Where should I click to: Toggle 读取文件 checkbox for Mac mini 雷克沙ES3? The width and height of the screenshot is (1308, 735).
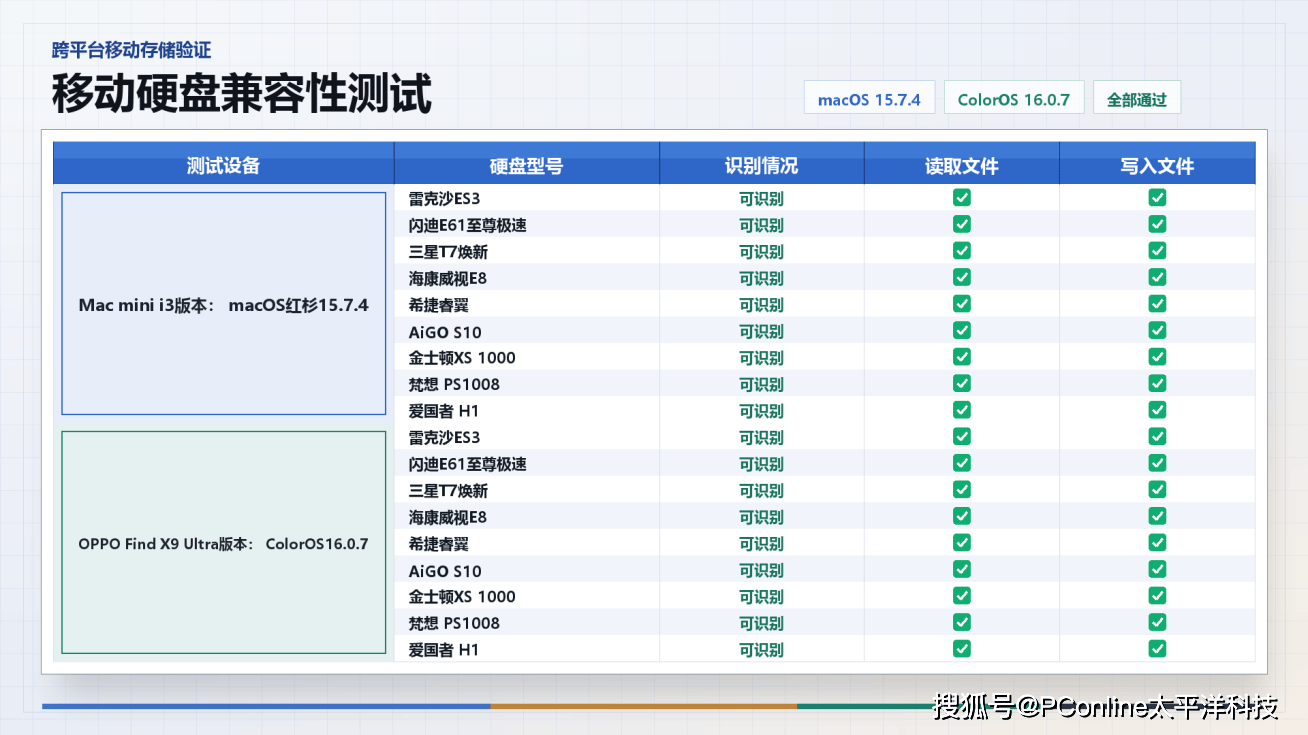(x=962, y=198)
